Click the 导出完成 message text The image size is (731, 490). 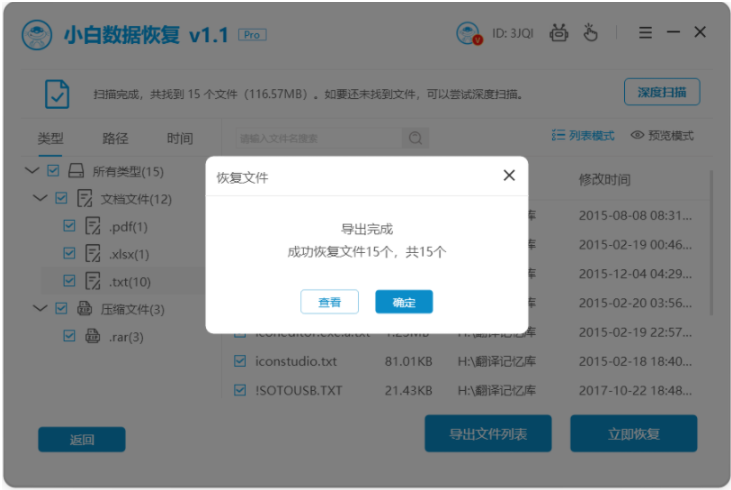click(x=367, y=229)
